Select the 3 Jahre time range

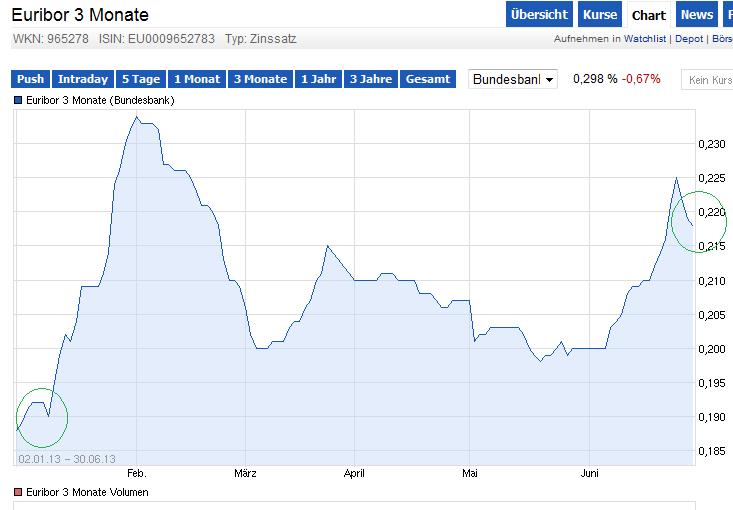pyautogui.click(x=370, y=79)
